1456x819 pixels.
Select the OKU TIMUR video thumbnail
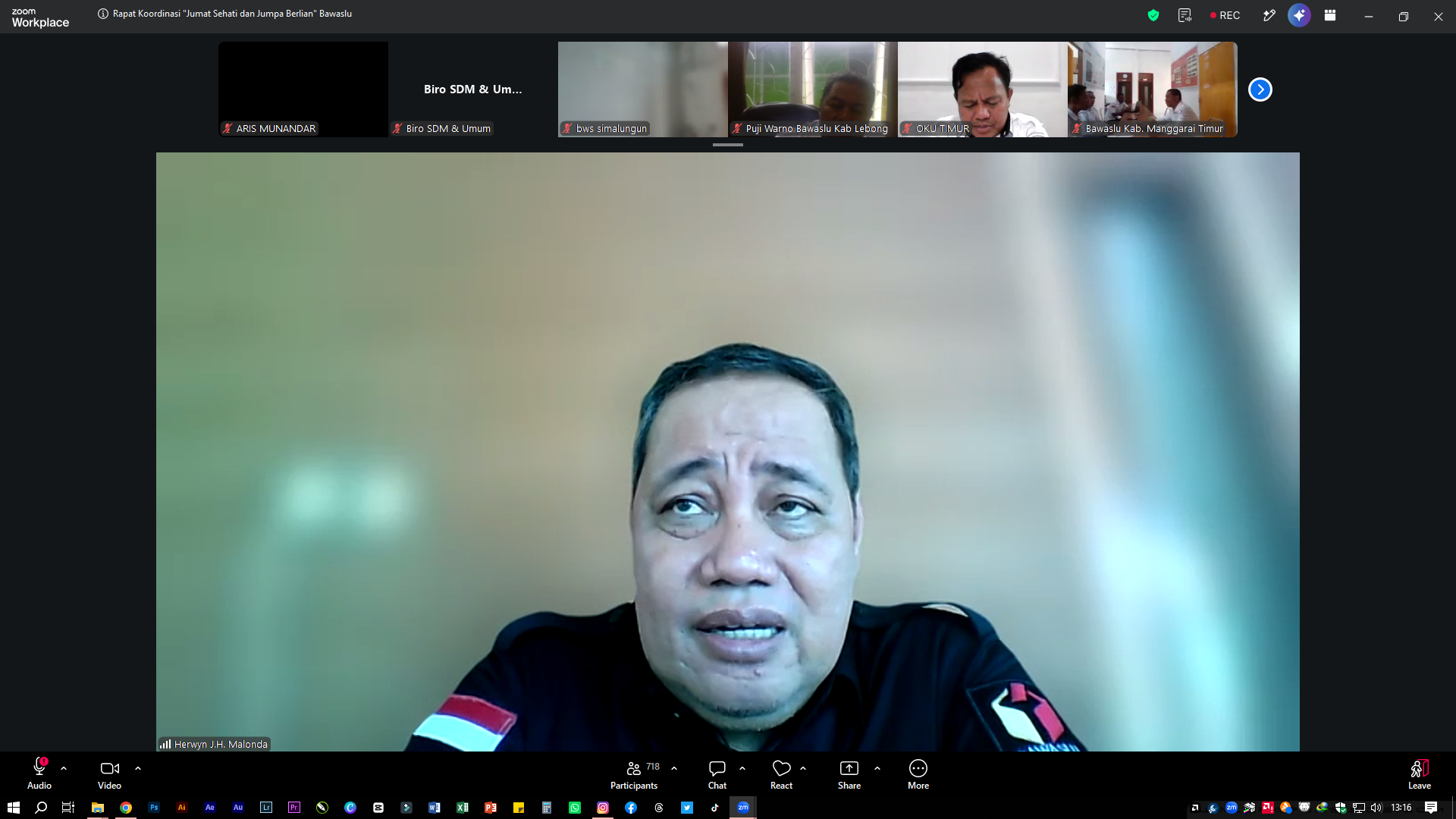(x=983, y=89)
